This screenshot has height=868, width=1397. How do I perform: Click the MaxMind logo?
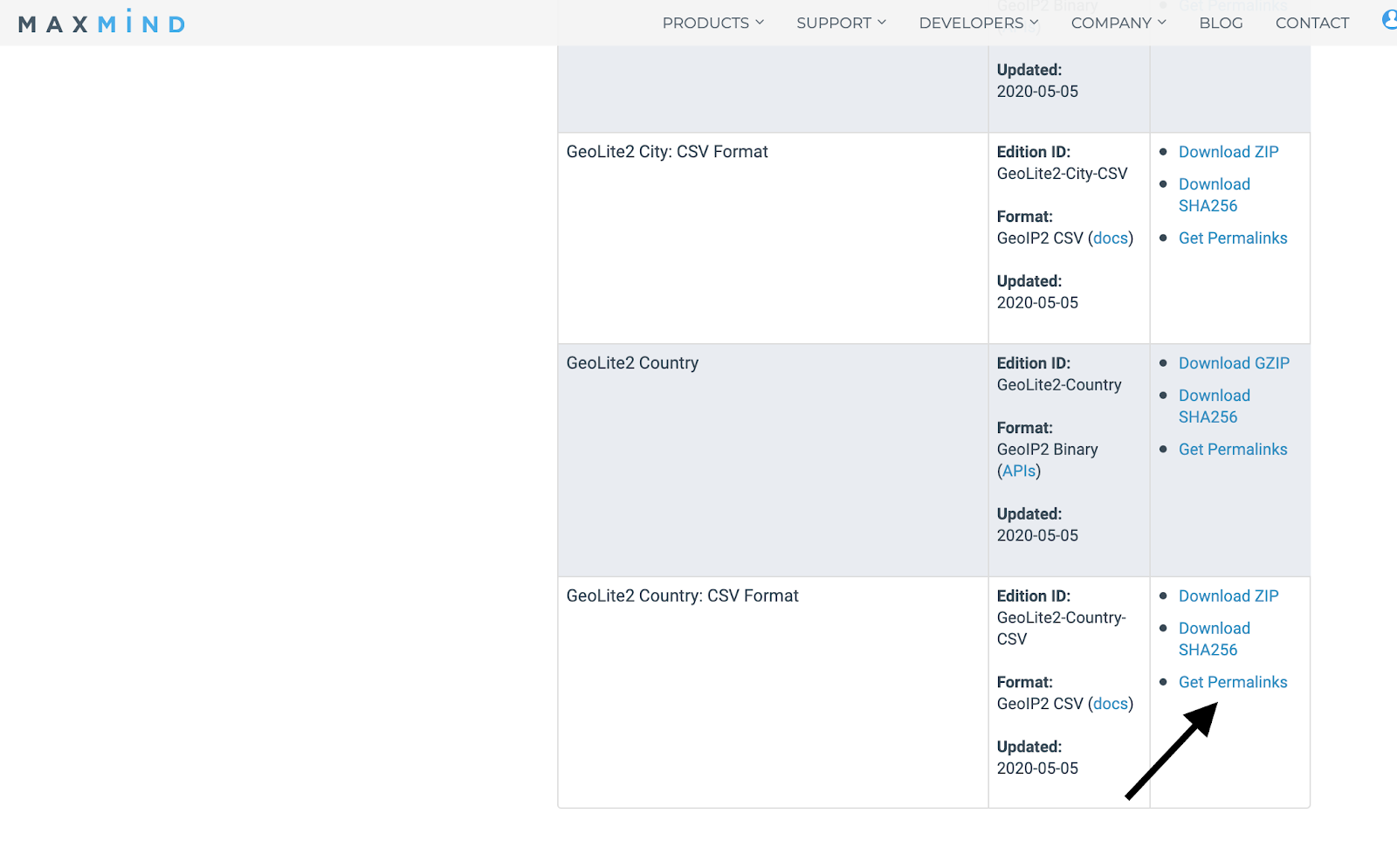[101, 24]
